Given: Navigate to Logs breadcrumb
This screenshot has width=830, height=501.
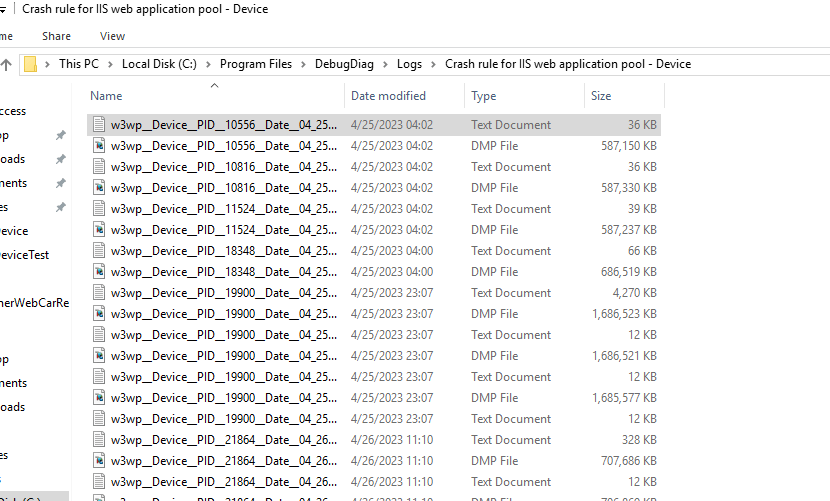Looking at the screenshot, I should coord(409,64).
